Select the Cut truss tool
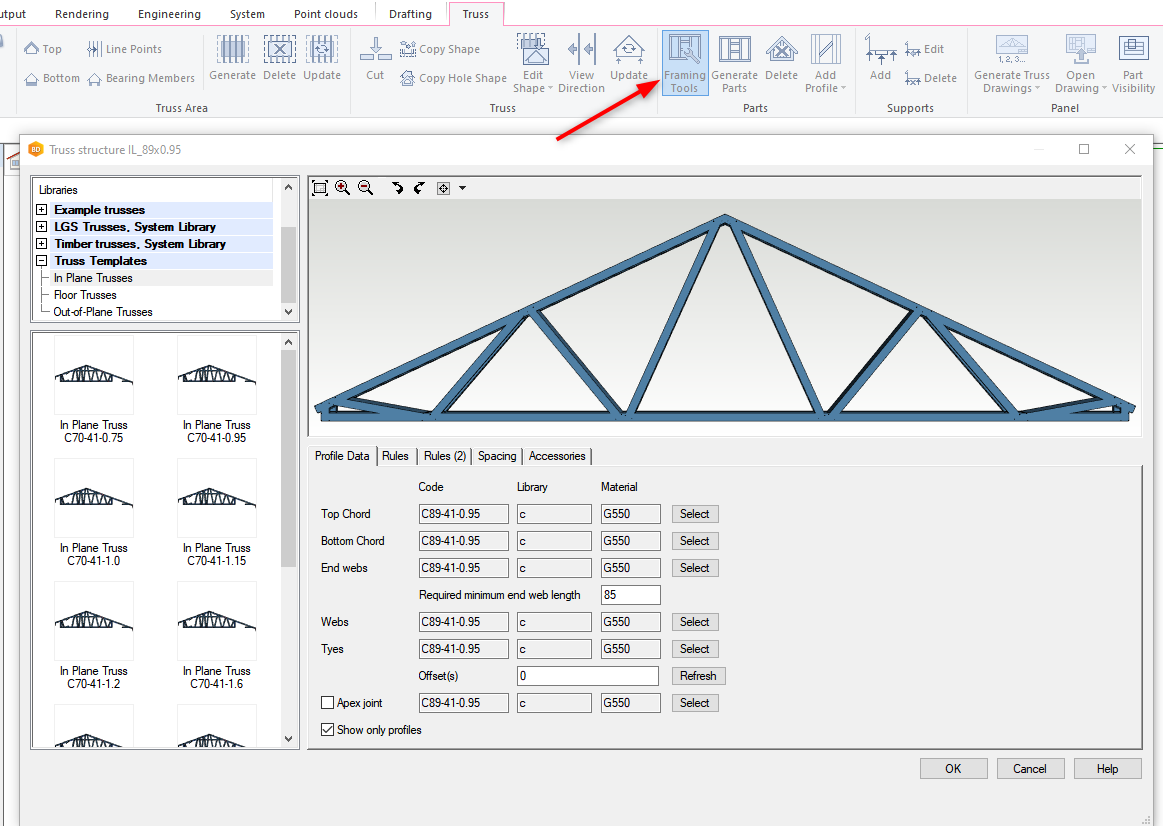The image size is (1163, 826). (375, 58)
